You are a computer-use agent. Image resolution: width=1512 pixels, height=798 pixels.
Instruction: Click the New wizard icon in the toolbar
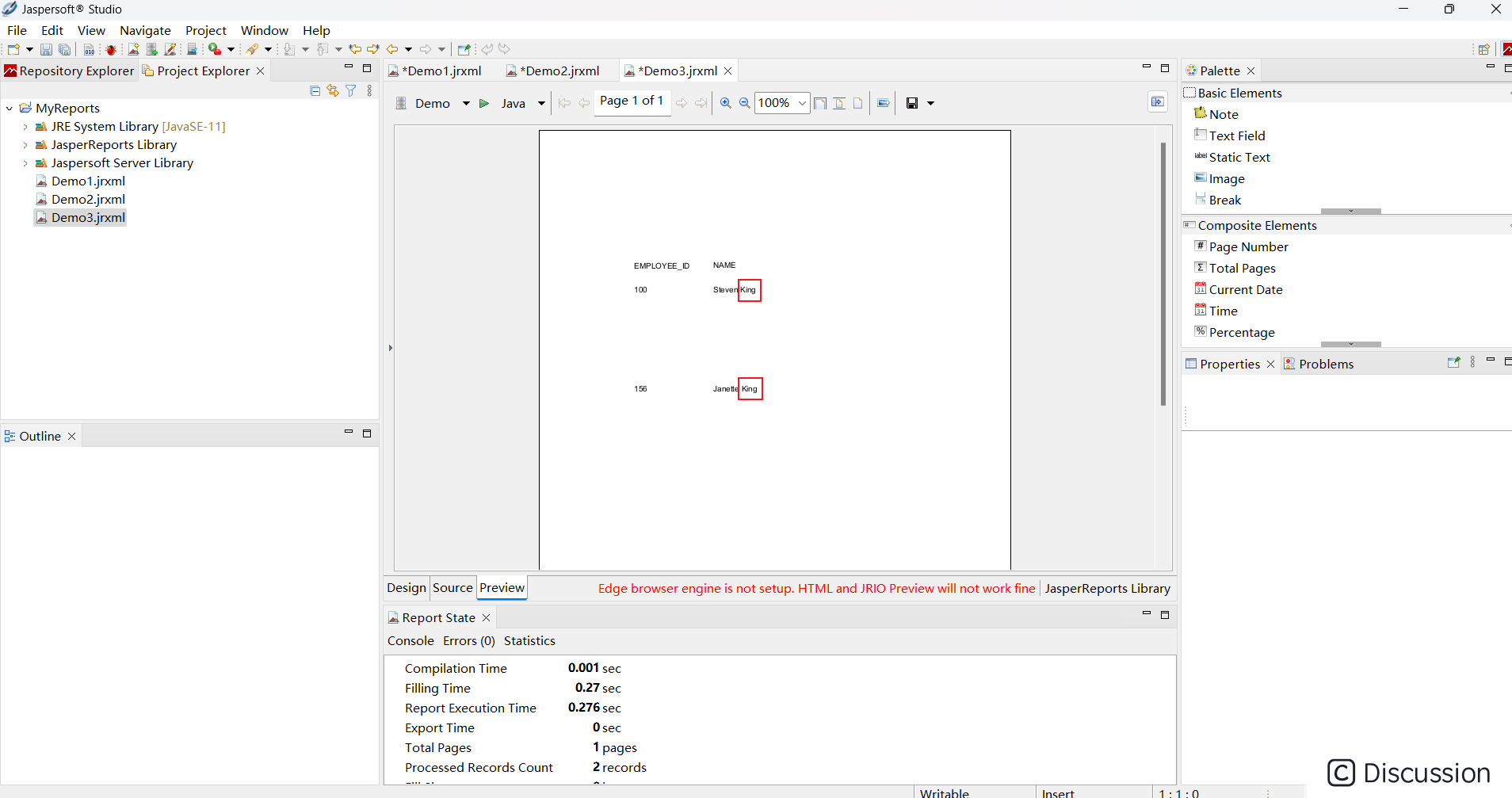click(13, 49)
